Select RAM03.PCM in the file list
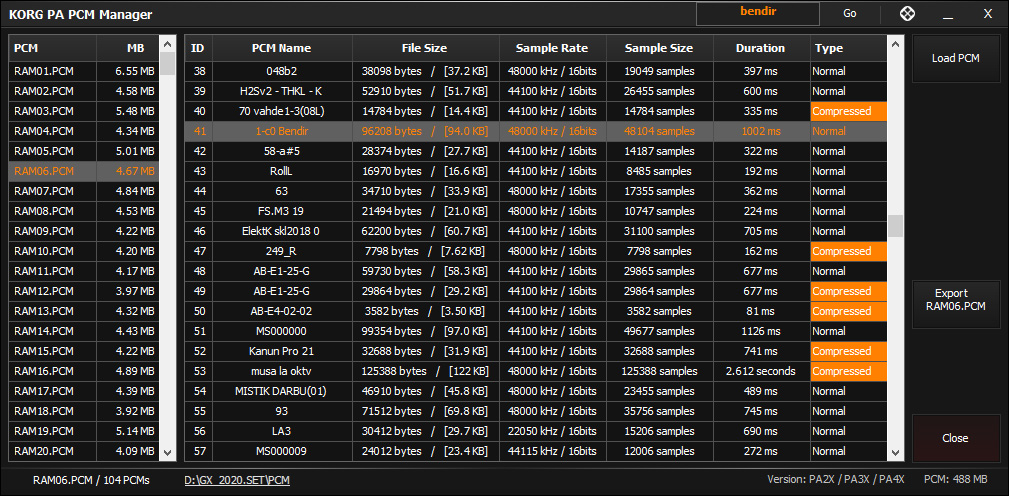This screenshot has height=496, width=1009. [84, 111]
